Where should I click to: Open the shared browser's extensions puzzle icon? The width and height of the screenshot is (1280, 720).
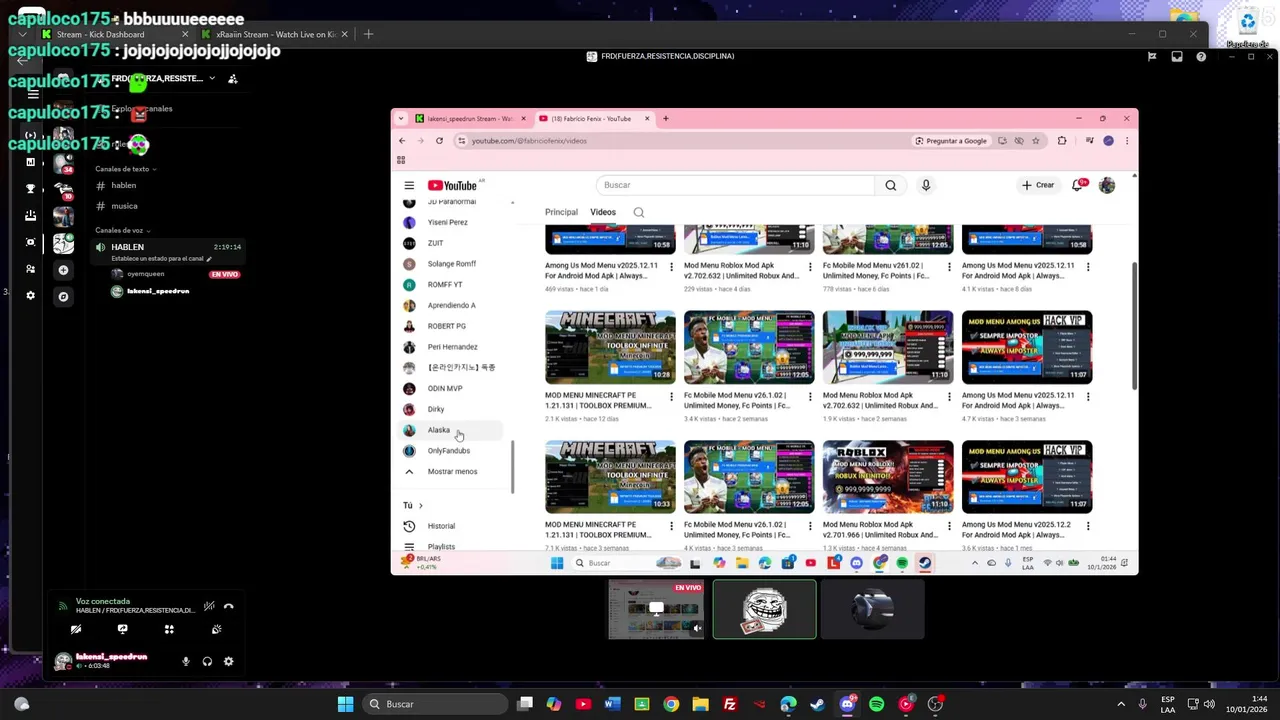point(1062,141)
